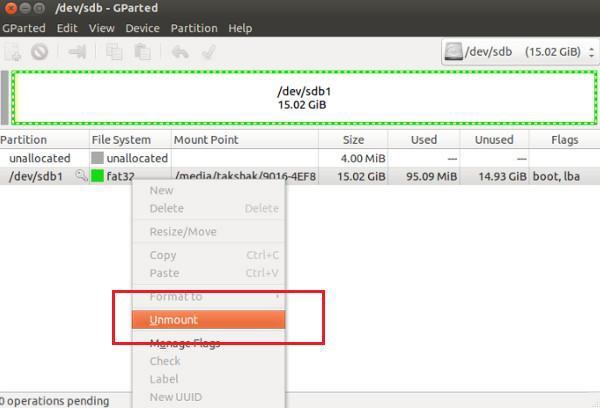The height and width of the screenshot is (408, 600).
Task: Open the View menu
Action: point(101,28)
